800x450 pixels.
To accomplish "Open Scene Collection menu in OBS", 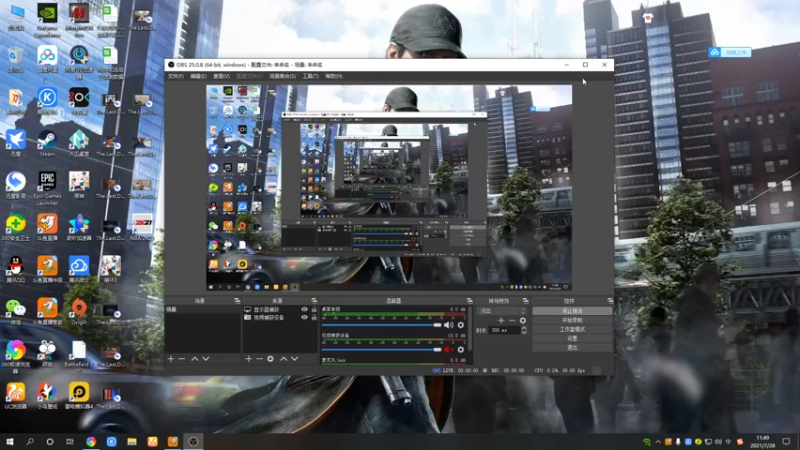I will coord(282,76).
